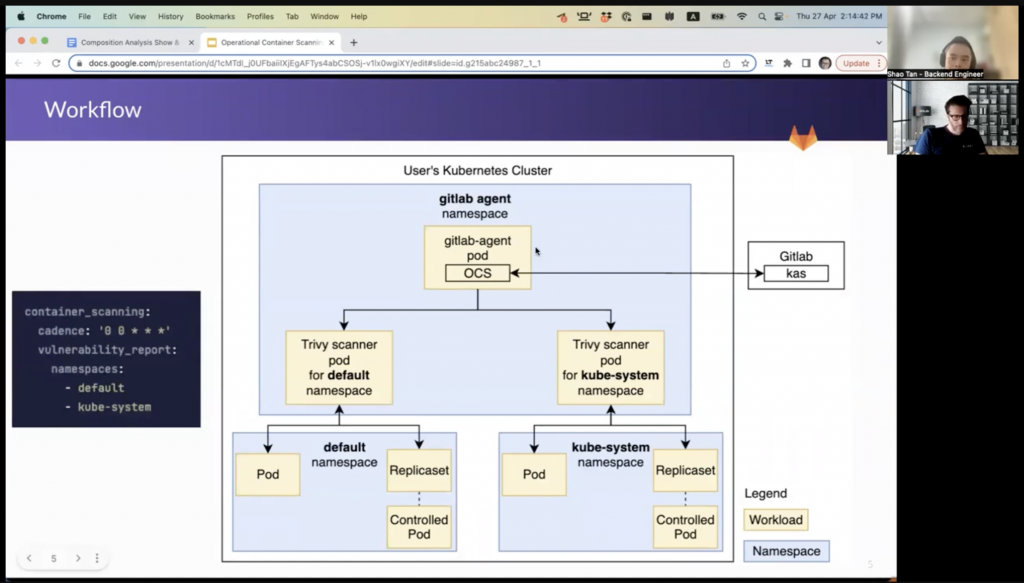Select Replicaset in kube-system namespace
Screen dimensions: 1024x583
coord(685,470)
